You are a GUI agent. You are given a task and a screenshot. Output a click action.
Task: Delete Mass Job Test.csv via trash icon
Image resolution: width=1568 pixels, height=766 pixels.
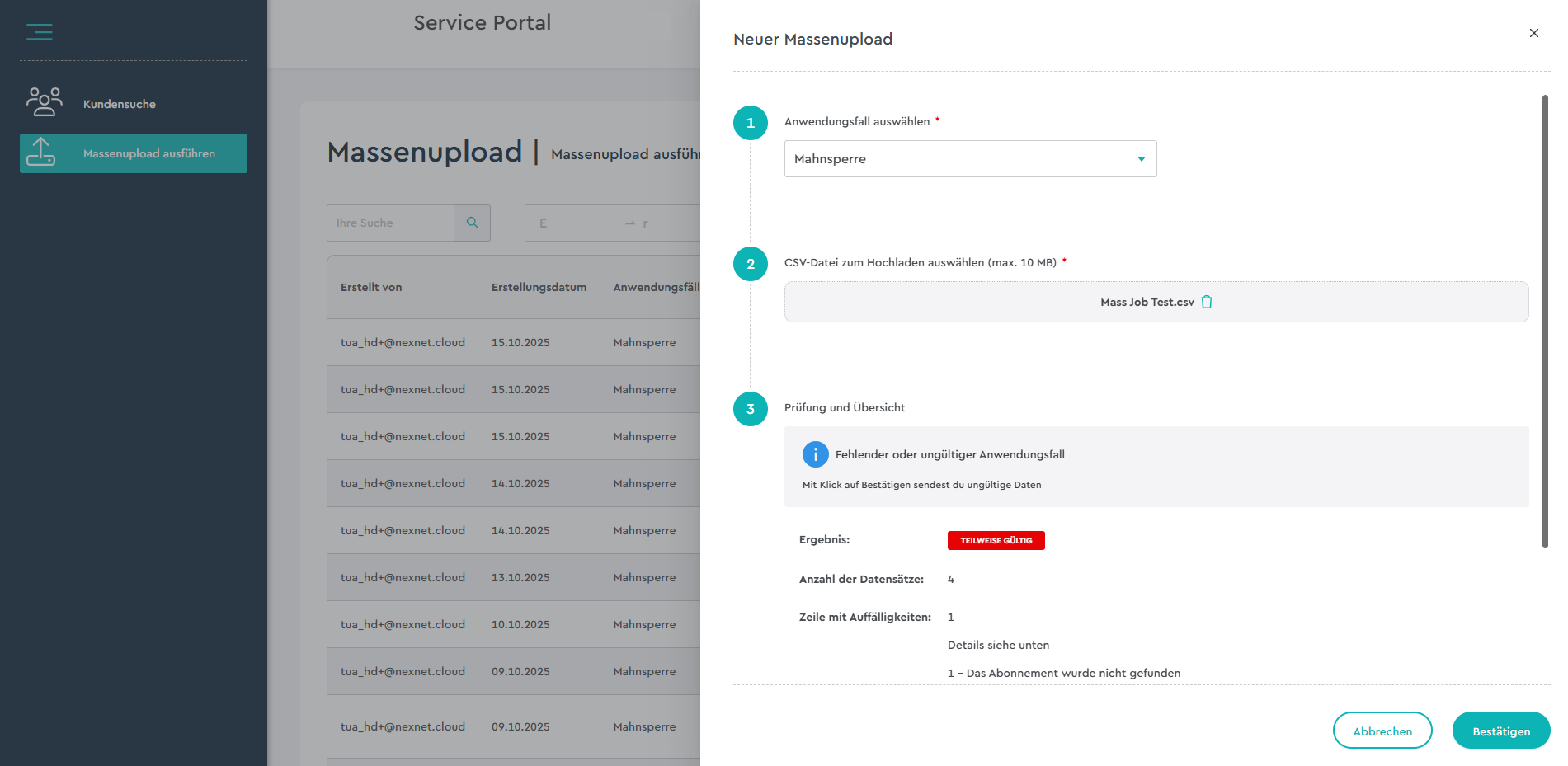[1207, 302]
